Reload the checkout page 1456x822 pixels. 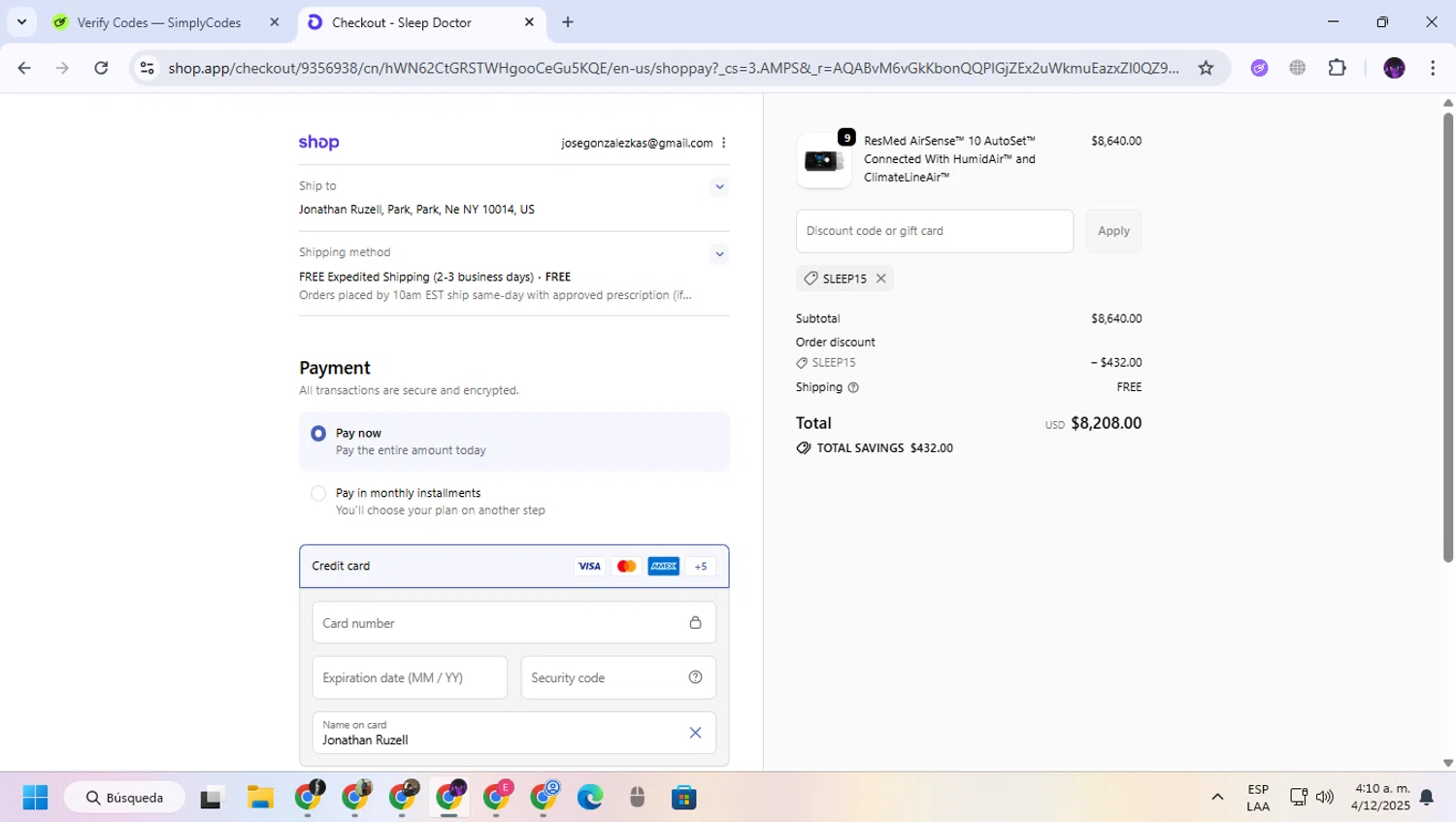click(101, 68)
